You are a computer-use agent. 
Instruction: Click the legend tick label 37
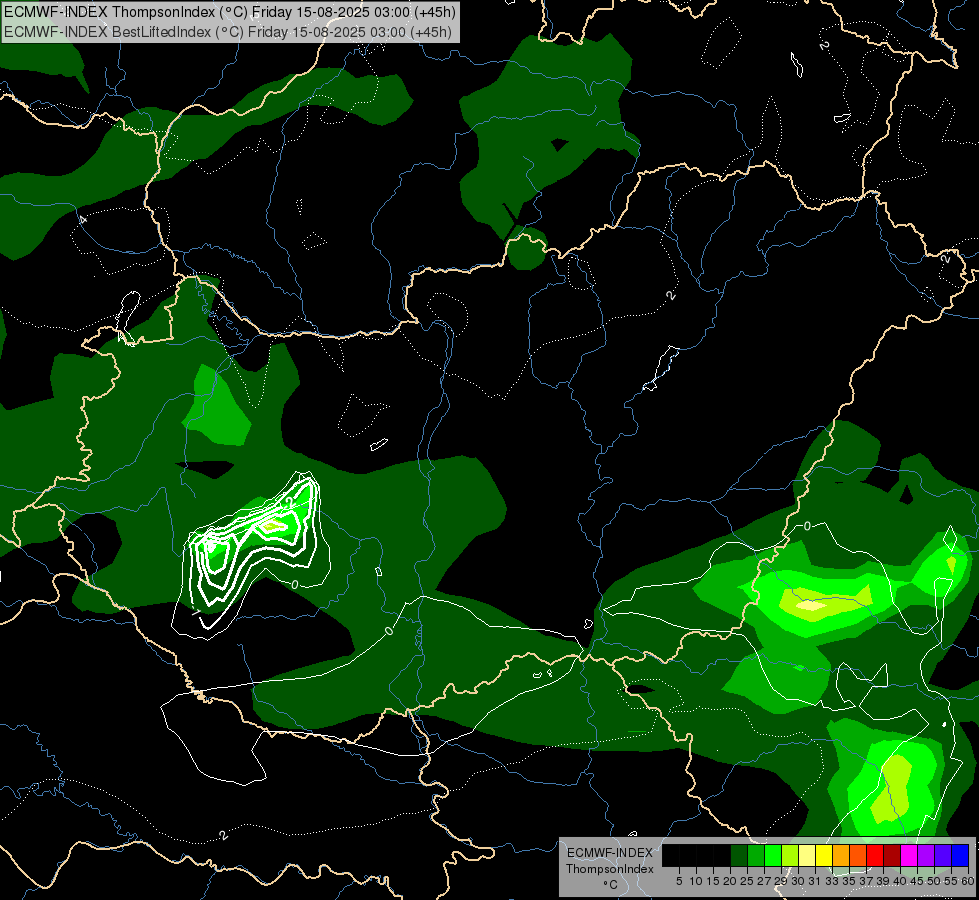click(867, 881)
